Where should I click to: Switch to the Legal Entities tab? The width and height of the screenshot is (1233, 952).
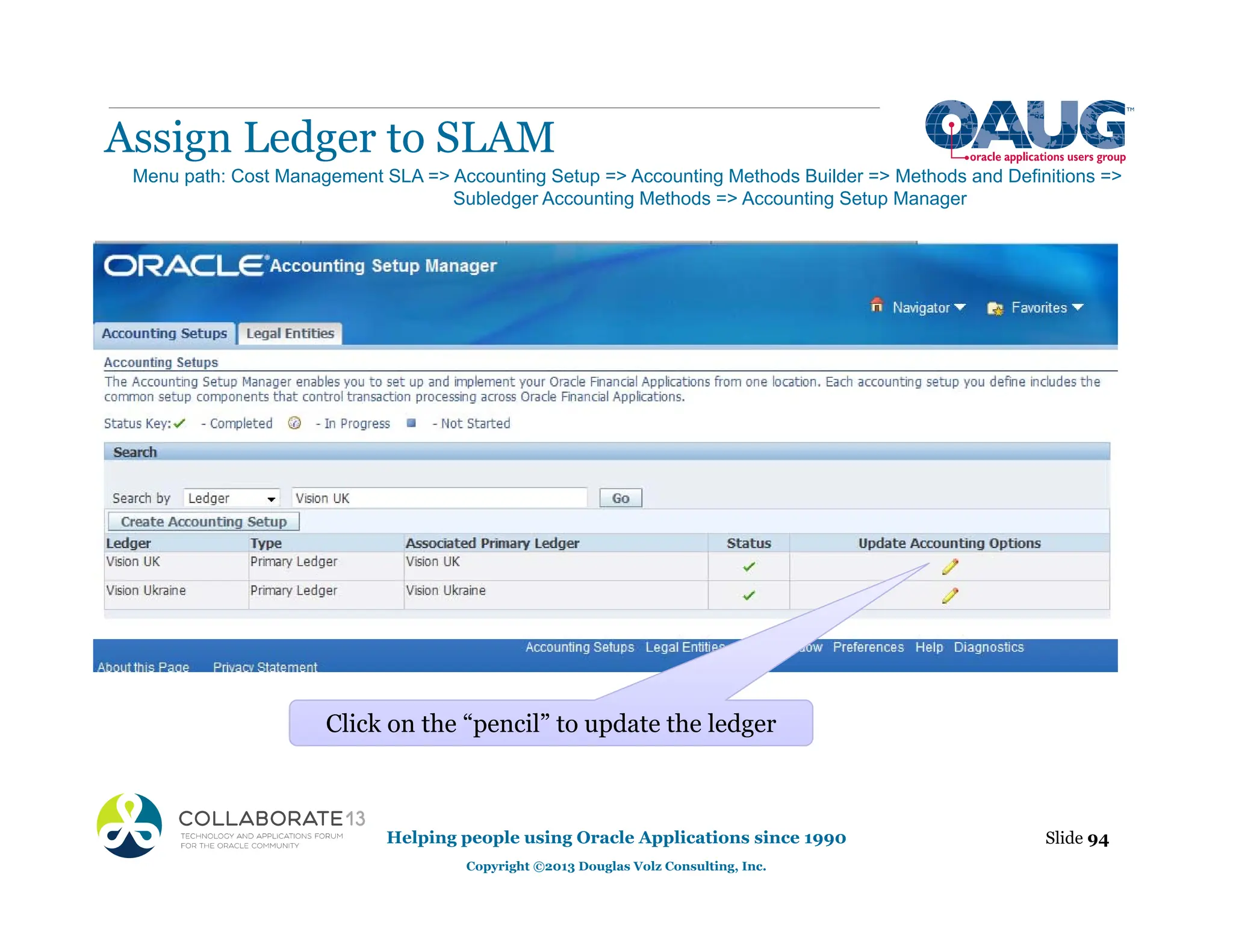pyautogui.click(x=290, y=333)
